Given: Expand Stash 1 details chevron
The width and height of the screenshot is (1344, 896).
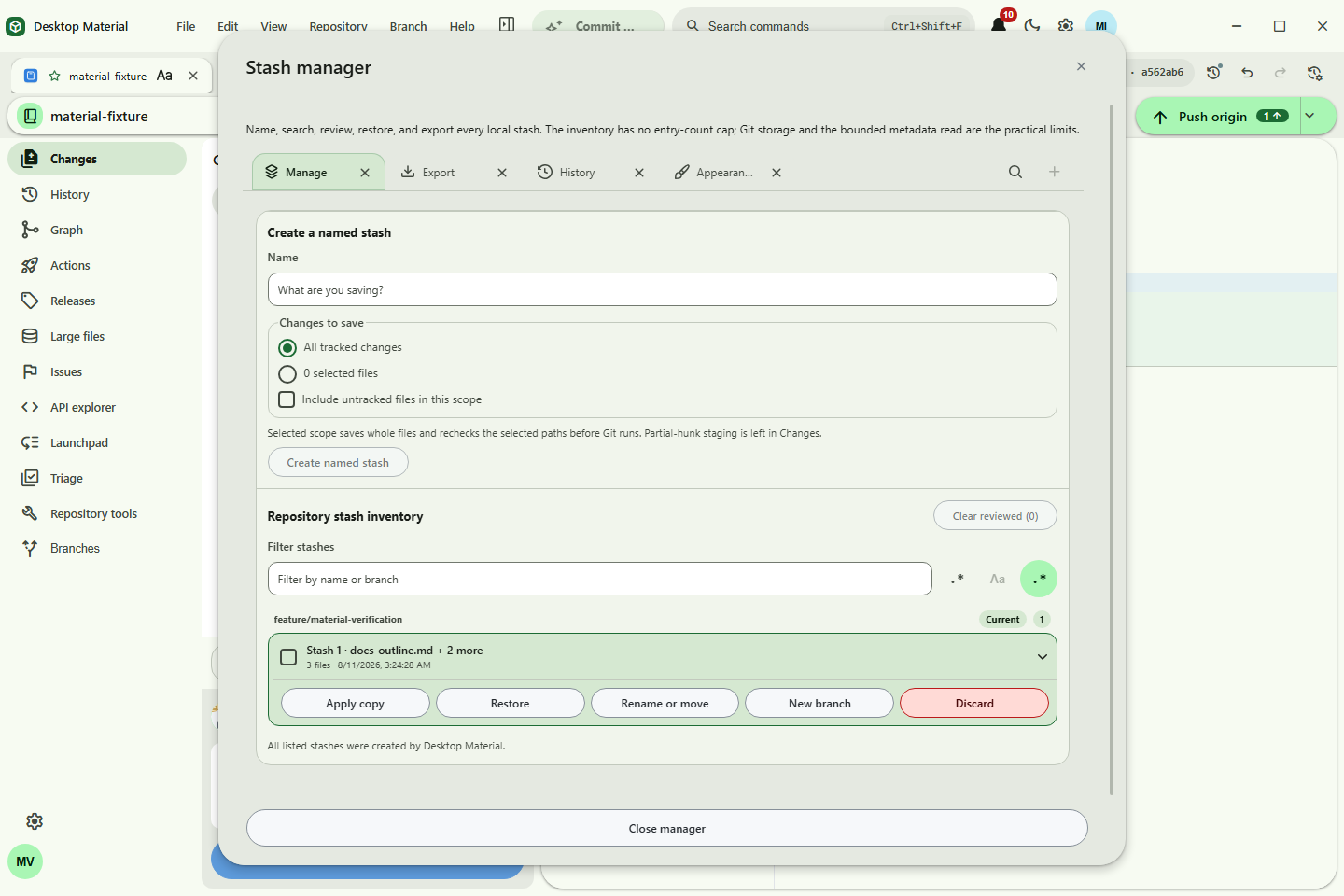Looking at the screenshot, I should coord(1043,657).
